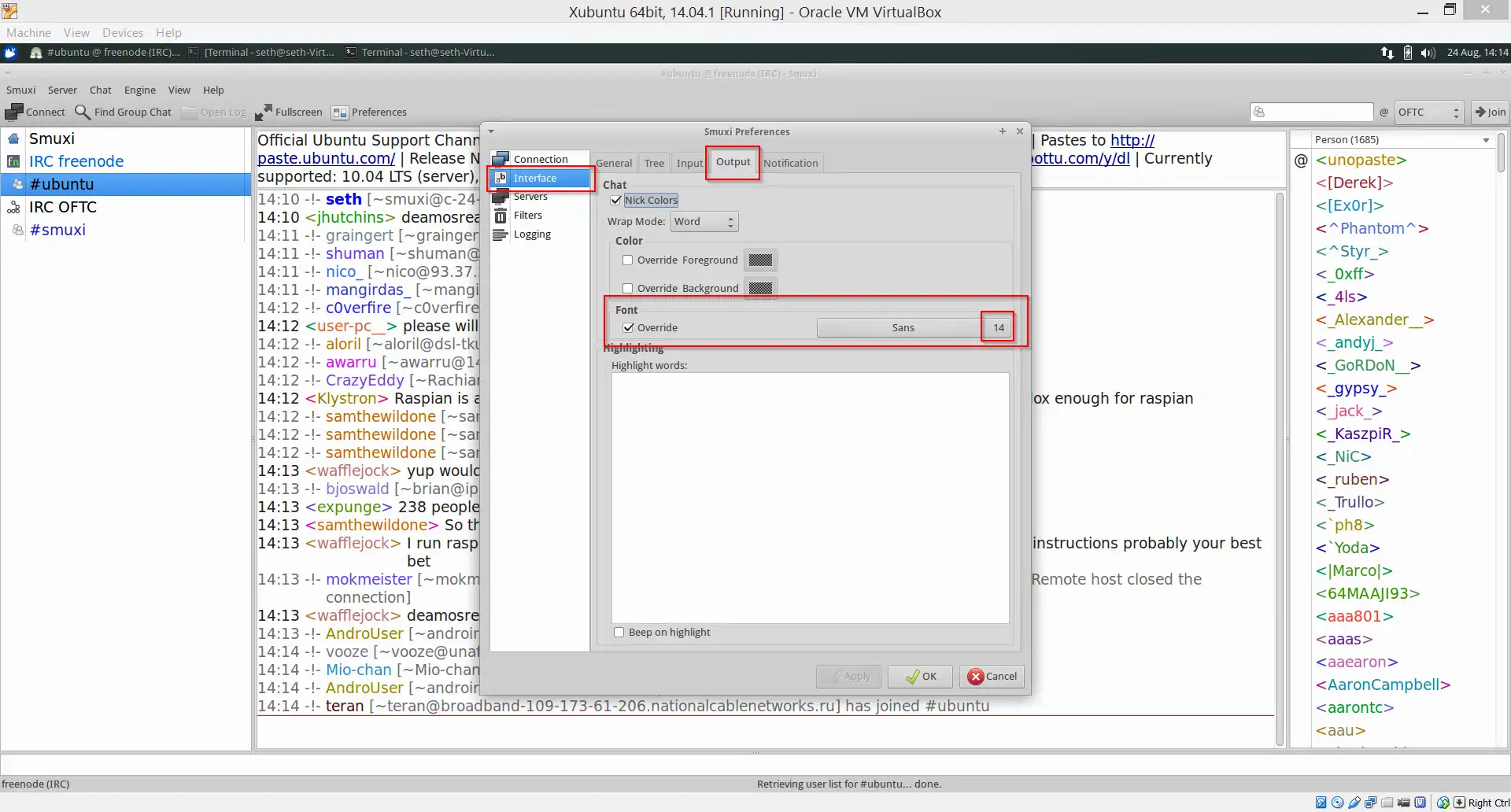Click the Cancel button
Screen dimensions: 1511x812
[x=992, y=677]
